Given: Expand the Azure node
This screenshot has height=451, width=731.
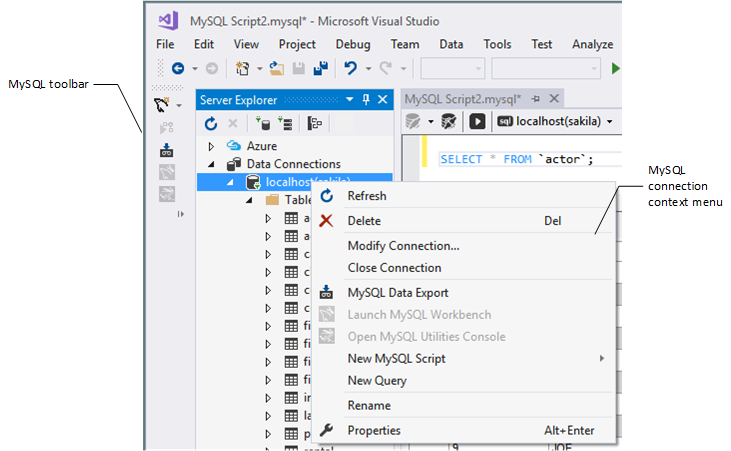Looking at the screenshot, I should click(211, 146).
